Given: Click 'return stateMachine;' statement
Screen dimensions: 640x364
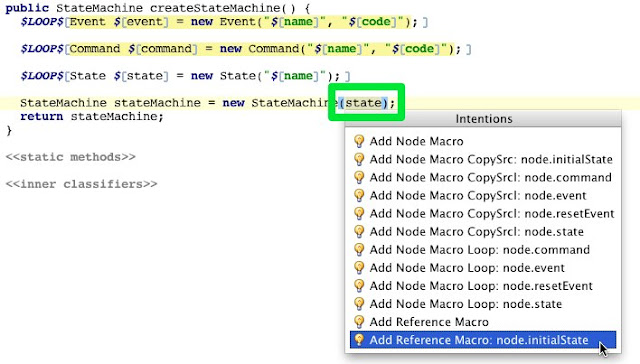Looking at the screenshot, I should (92, 116).
